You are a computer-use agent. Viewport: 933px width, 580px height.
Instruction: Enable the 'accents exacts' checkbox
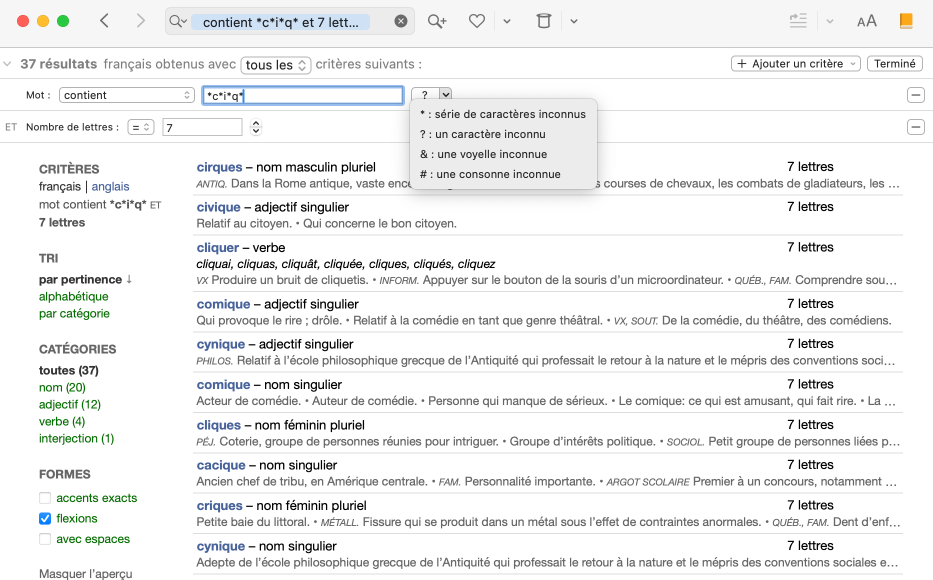point(44,497)
